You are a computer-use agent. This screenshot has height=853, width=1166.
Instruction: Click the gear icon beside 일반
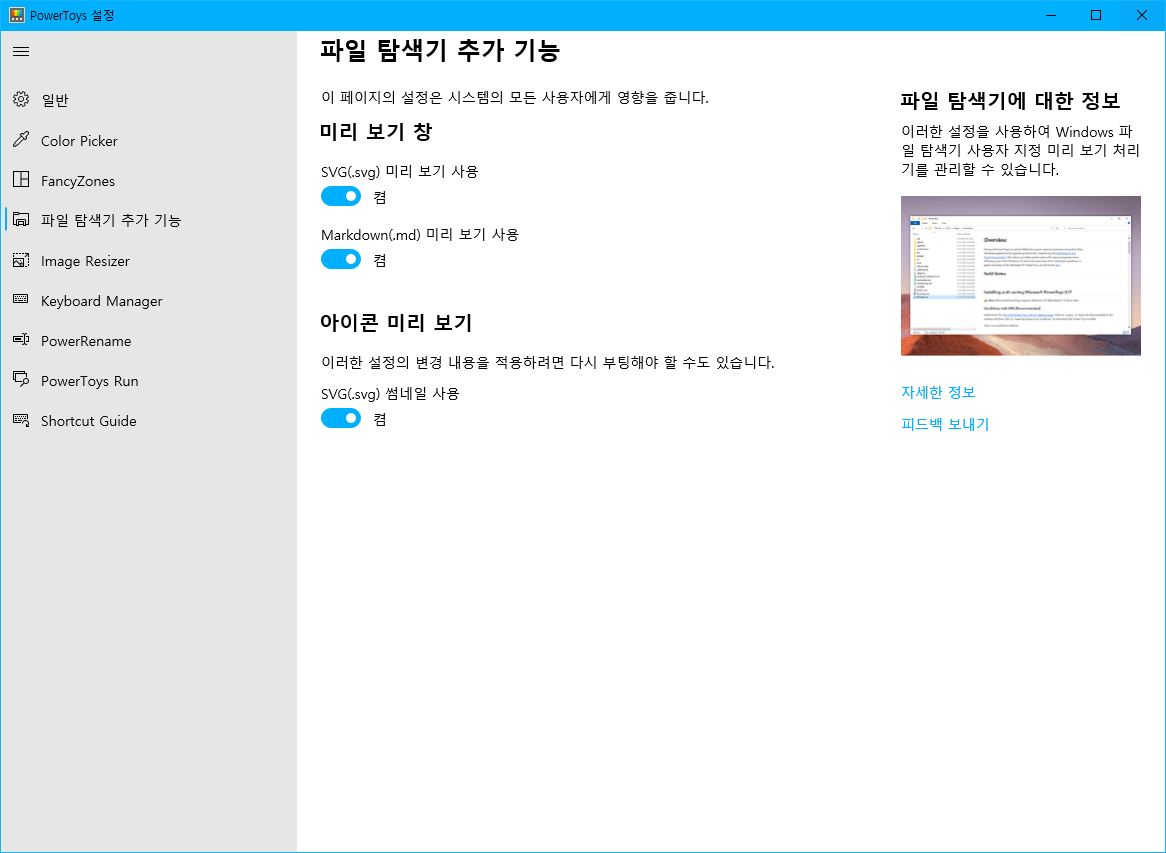click(x=21, y=99)
